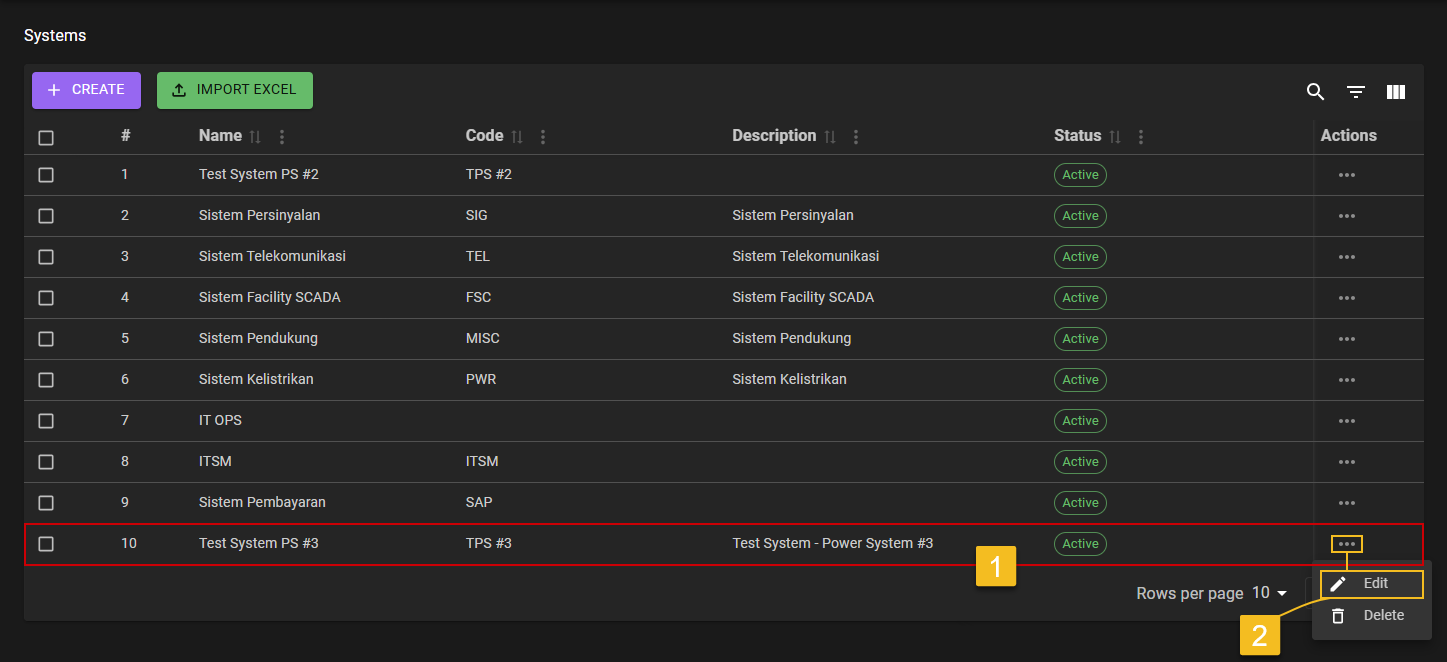
Task: Open the search icon in the table toolbar
Action: pos(1315,91)
